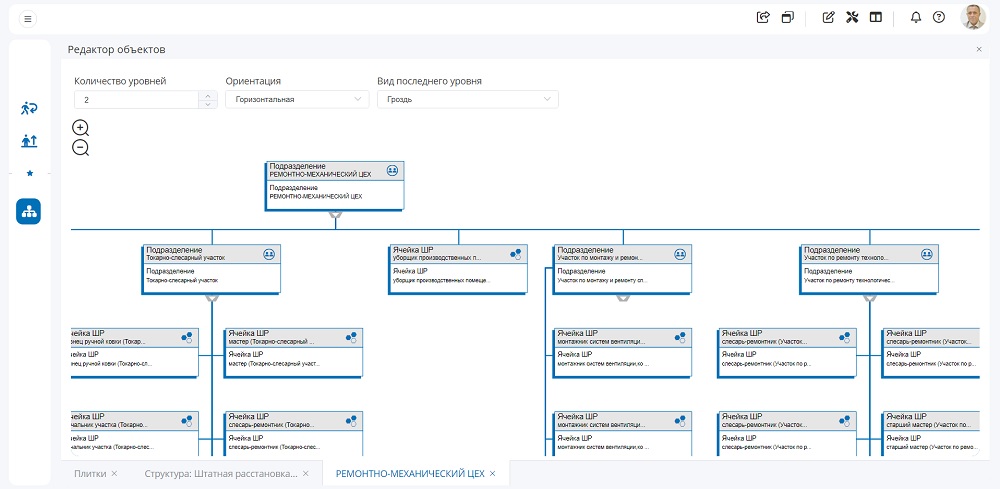Switch to the Плитки tab

point(90,473)
